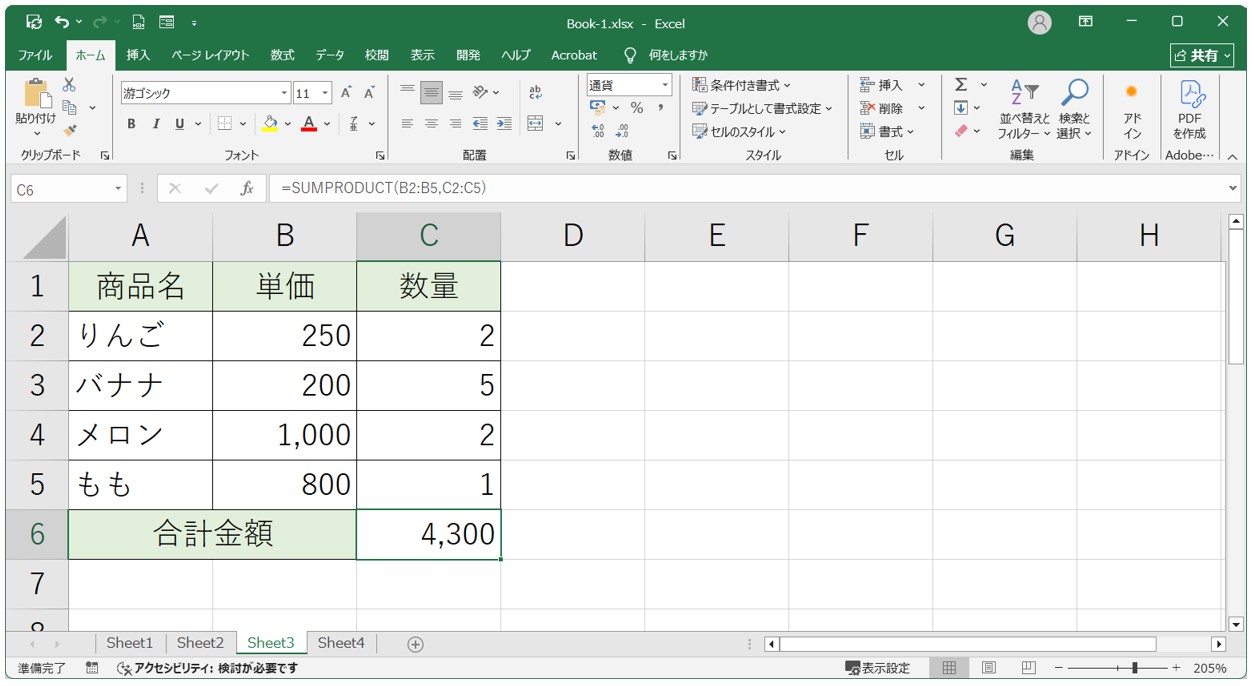Switch to the 数式 tab
Viewport: 1252px width, 686px height.
[x=283, y=55]
